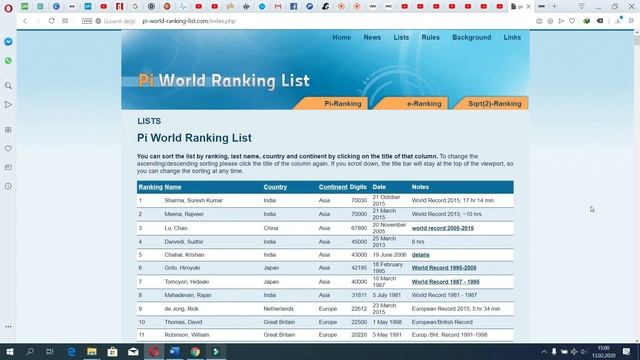Sort table by Name column

click(173, 187)
